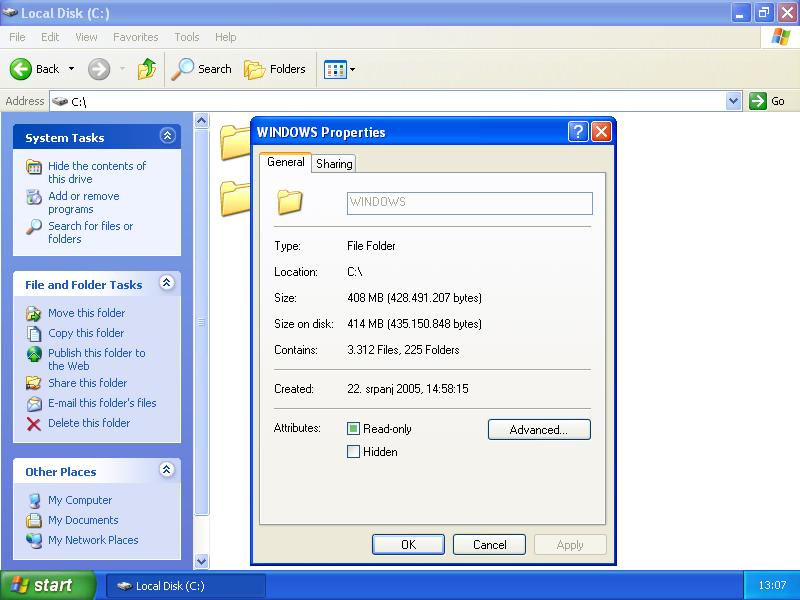Expand the Address bar dropdown list
The image size is (800, 600).
click(x=733, y=101)
